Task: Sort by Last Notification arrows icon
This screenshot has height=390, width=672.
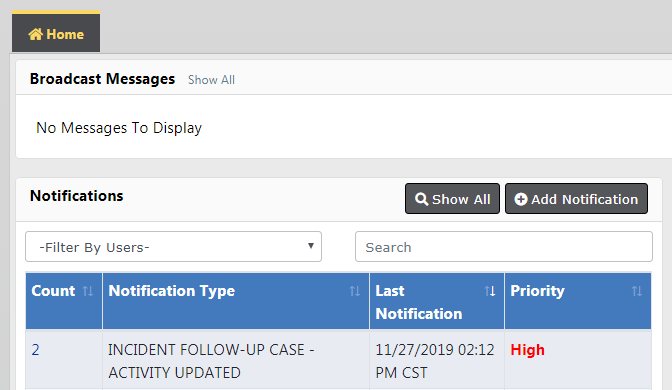Action: point(490,291)
